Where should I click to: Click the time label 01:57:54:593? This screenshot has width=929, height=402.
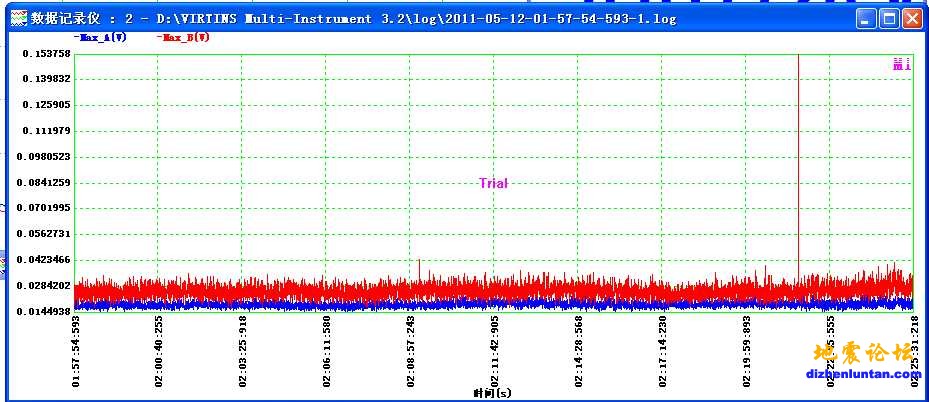coord(75,350)
